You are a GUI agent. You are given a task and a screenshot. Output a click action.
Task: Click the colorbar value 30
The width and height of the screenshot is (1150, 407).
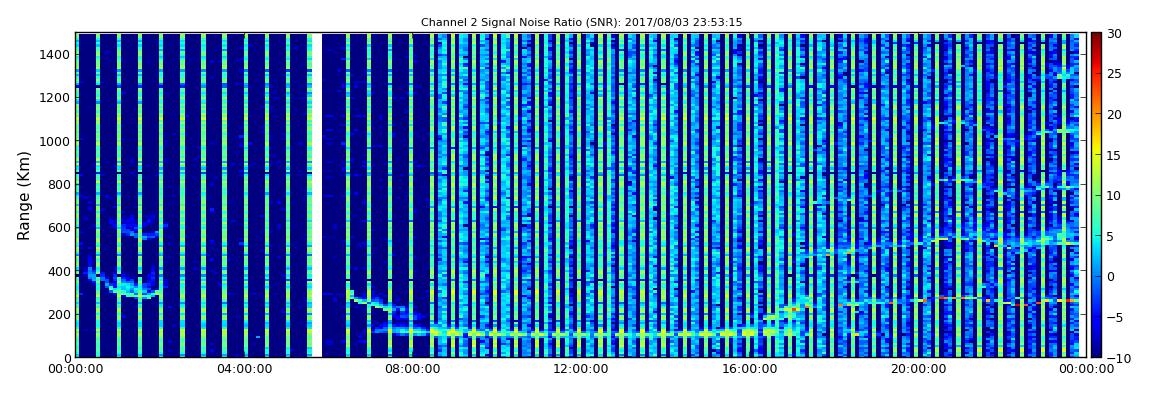tap(1113, 33)
